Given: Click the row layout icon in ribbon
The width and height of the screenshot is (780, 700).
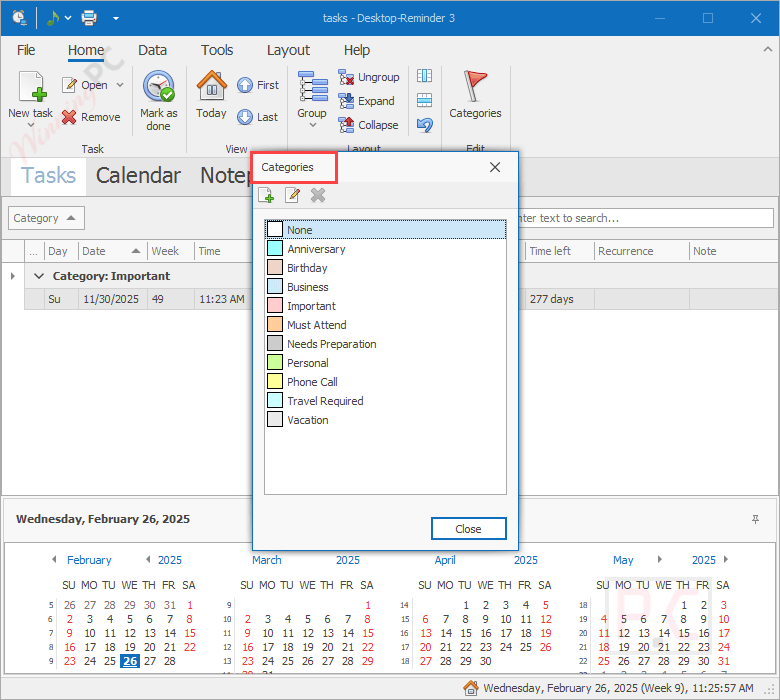Looking at the screenshot, I should 424,100.
